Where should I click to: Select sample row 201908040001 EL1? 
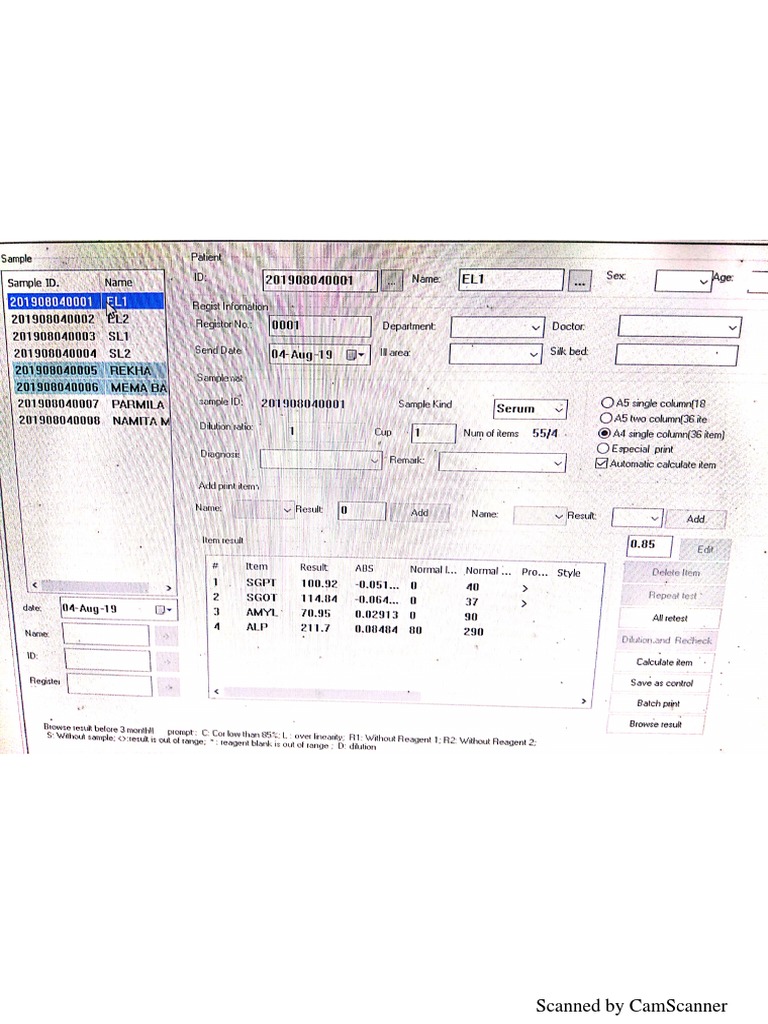pyautogui.click(x=86, y=302)
